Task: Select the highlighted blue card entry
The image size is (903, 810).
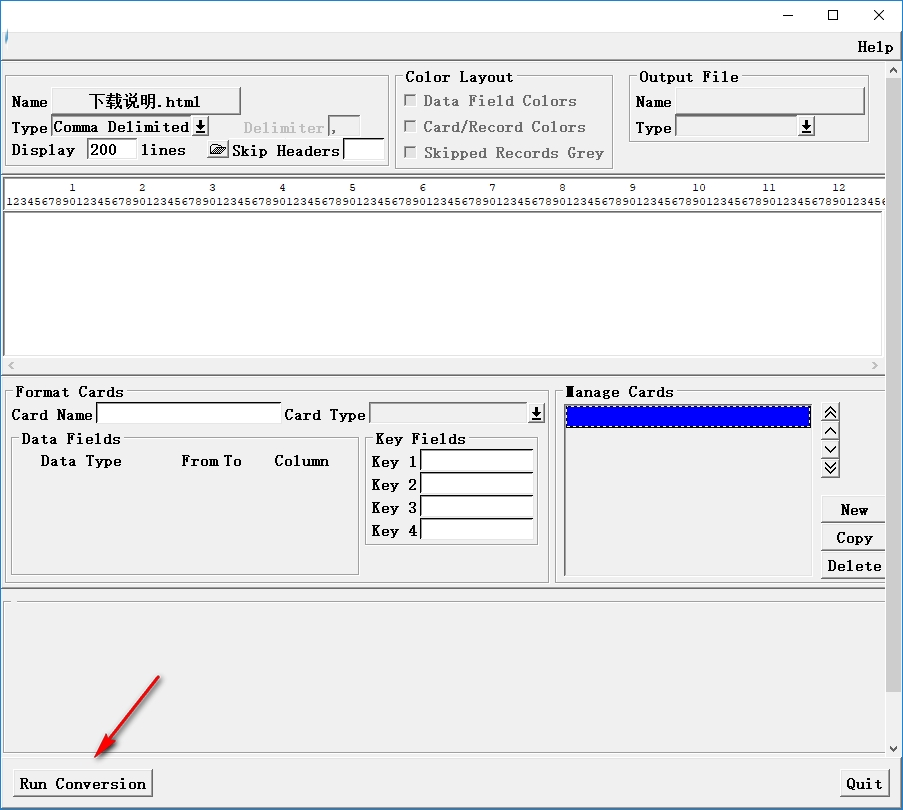Action: [x=688, y=416]
